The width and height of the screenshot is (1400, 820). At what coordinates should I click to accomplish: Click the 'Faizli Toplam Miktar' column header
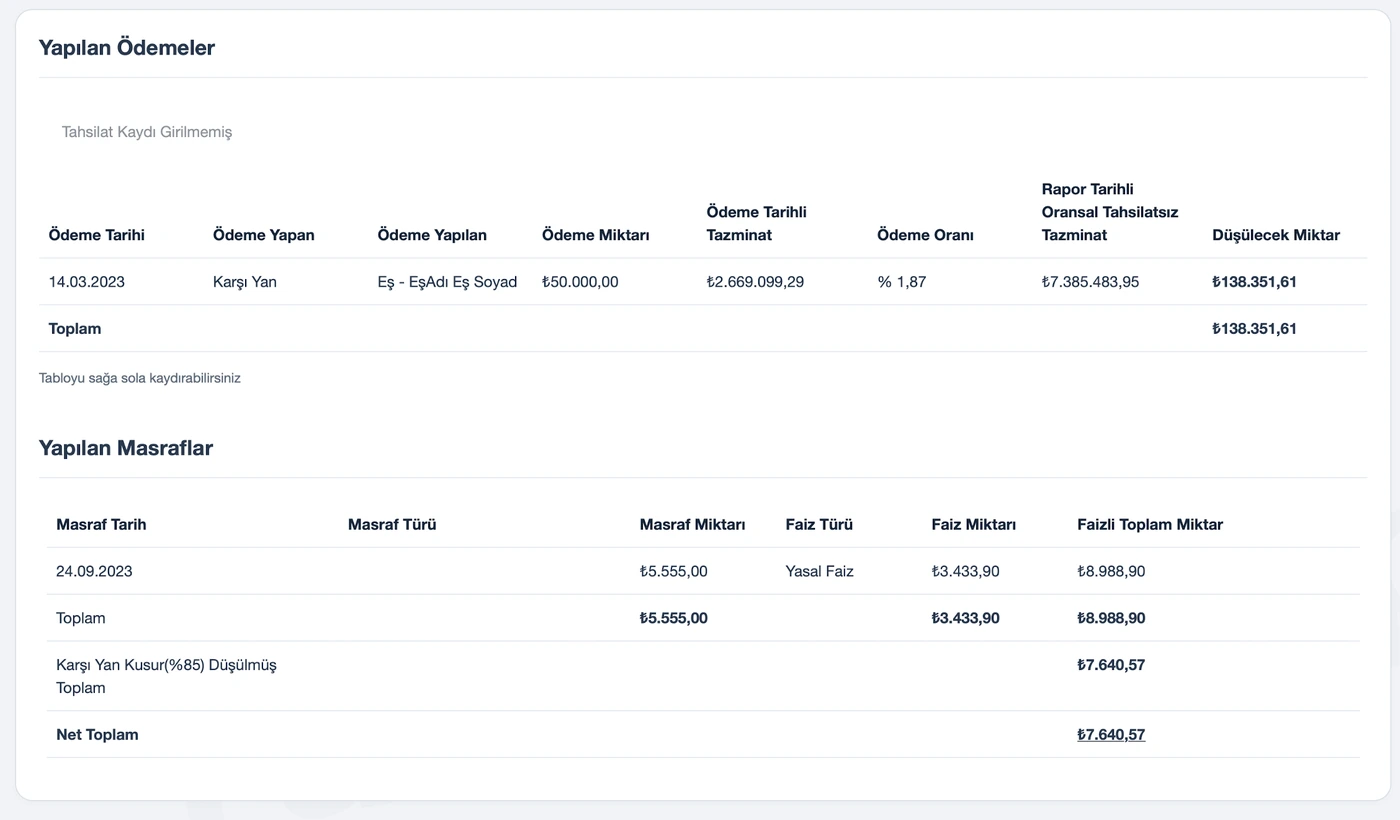coord(1150,524)
